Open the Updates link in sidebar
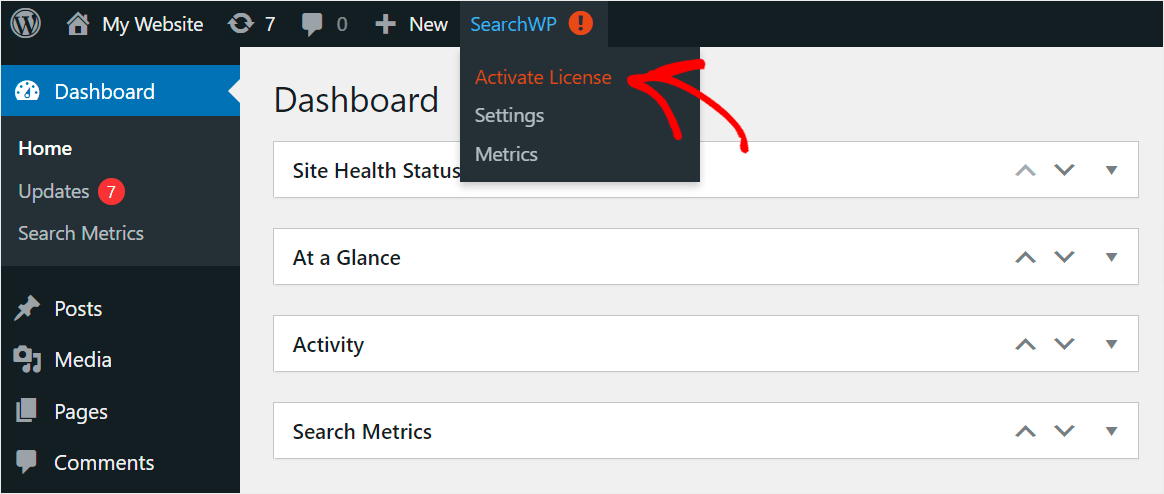The height and width of the screenshot is (494, 1164). click(53, 192)
